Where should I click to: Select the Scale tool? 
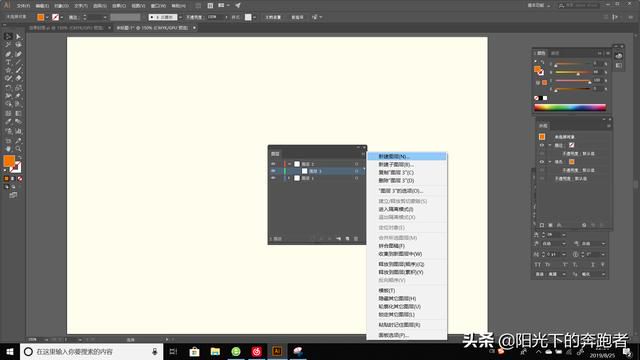tap(18, 87)
